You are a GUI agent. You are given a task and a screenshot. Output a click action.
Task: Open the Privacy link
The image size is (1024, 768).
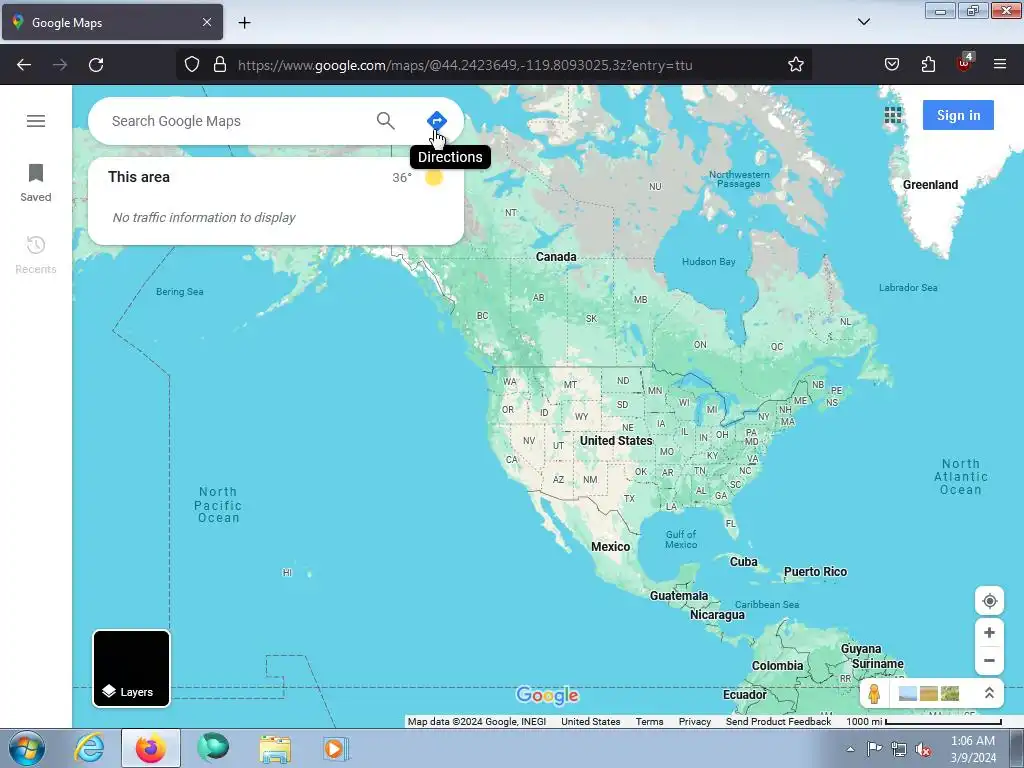pyautogui.click(x=694, y=722)
